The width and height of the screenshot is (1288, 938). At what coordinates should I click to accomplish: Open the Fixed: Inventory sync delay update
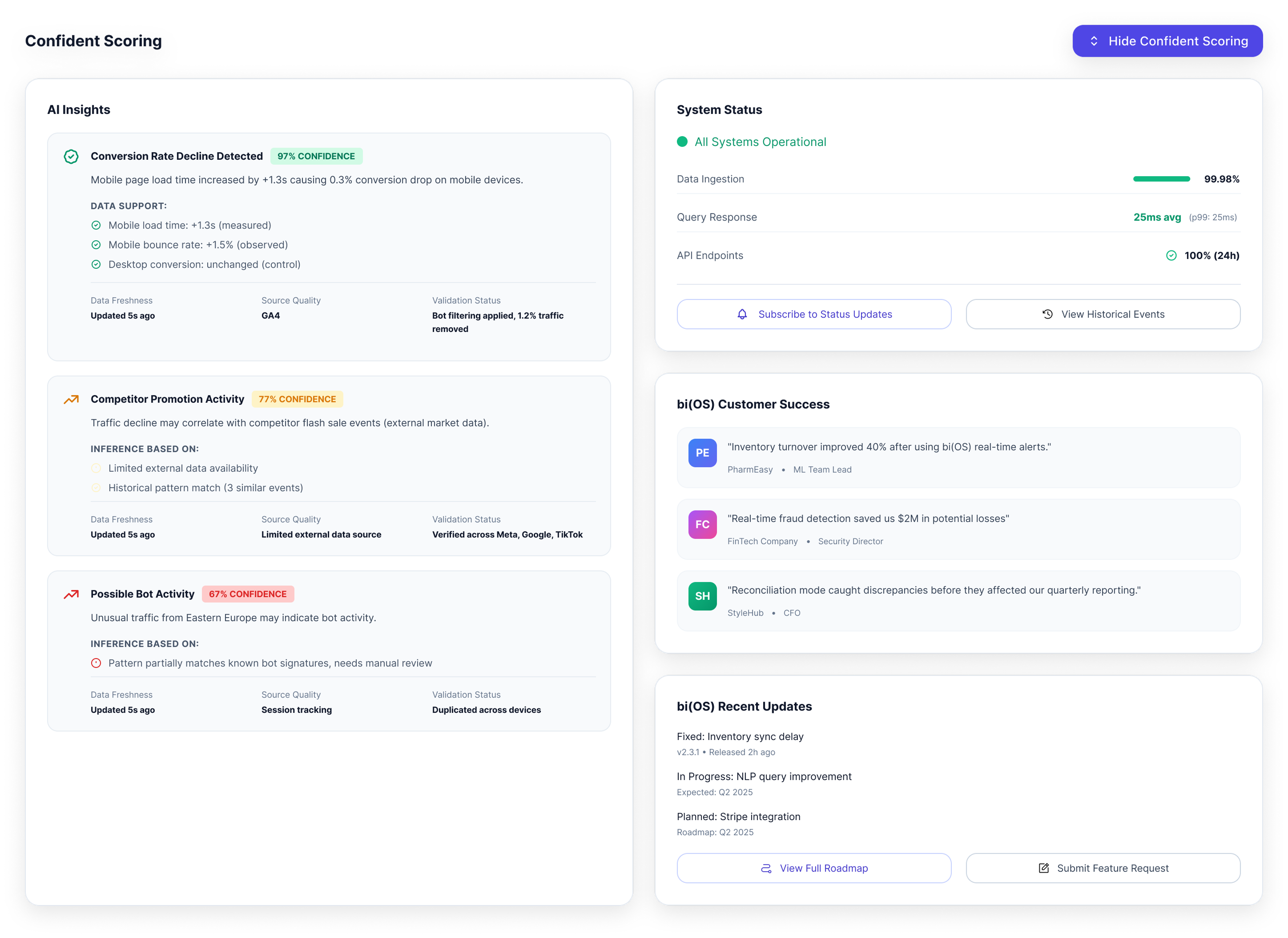pyautogui.click(x=740, y=737)
